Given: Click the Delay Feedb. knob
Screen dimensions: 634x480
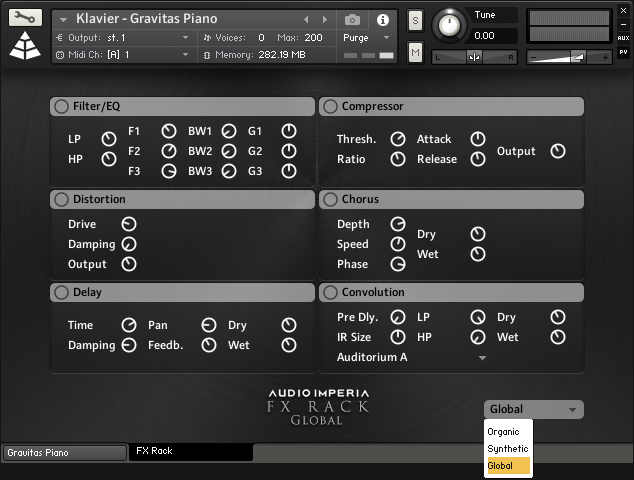Looking at the screenshot, I should pos(209,345).
